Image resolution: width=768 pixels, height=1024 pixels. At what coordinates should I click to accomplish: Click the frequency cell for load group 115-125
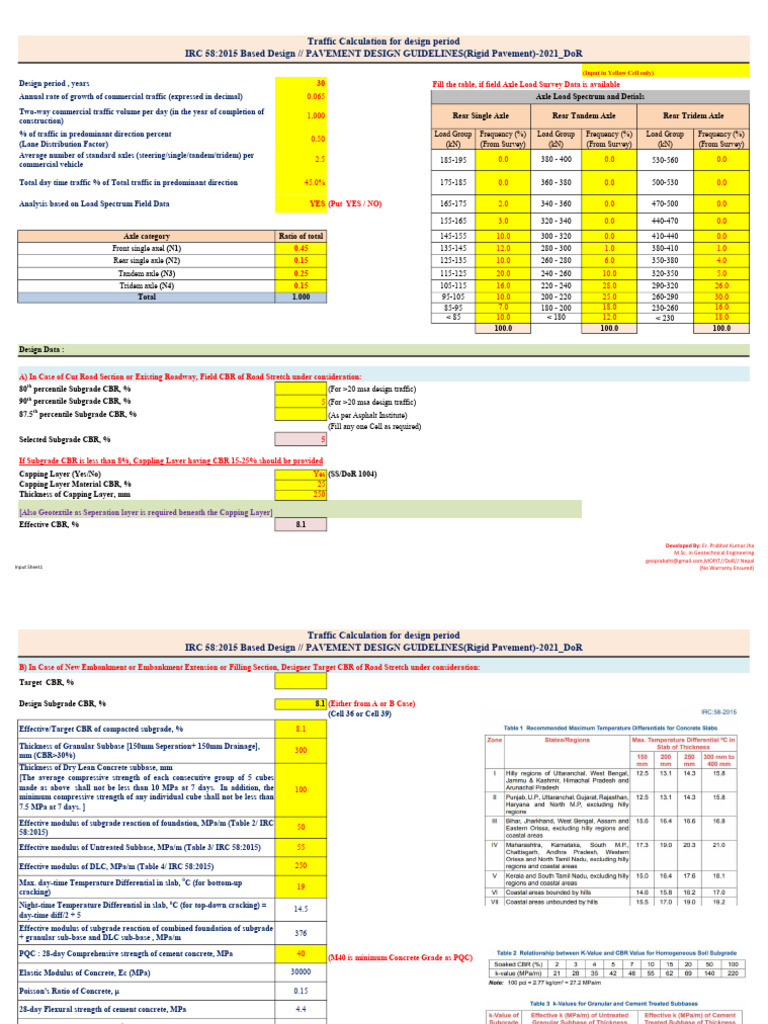(503, 273)
